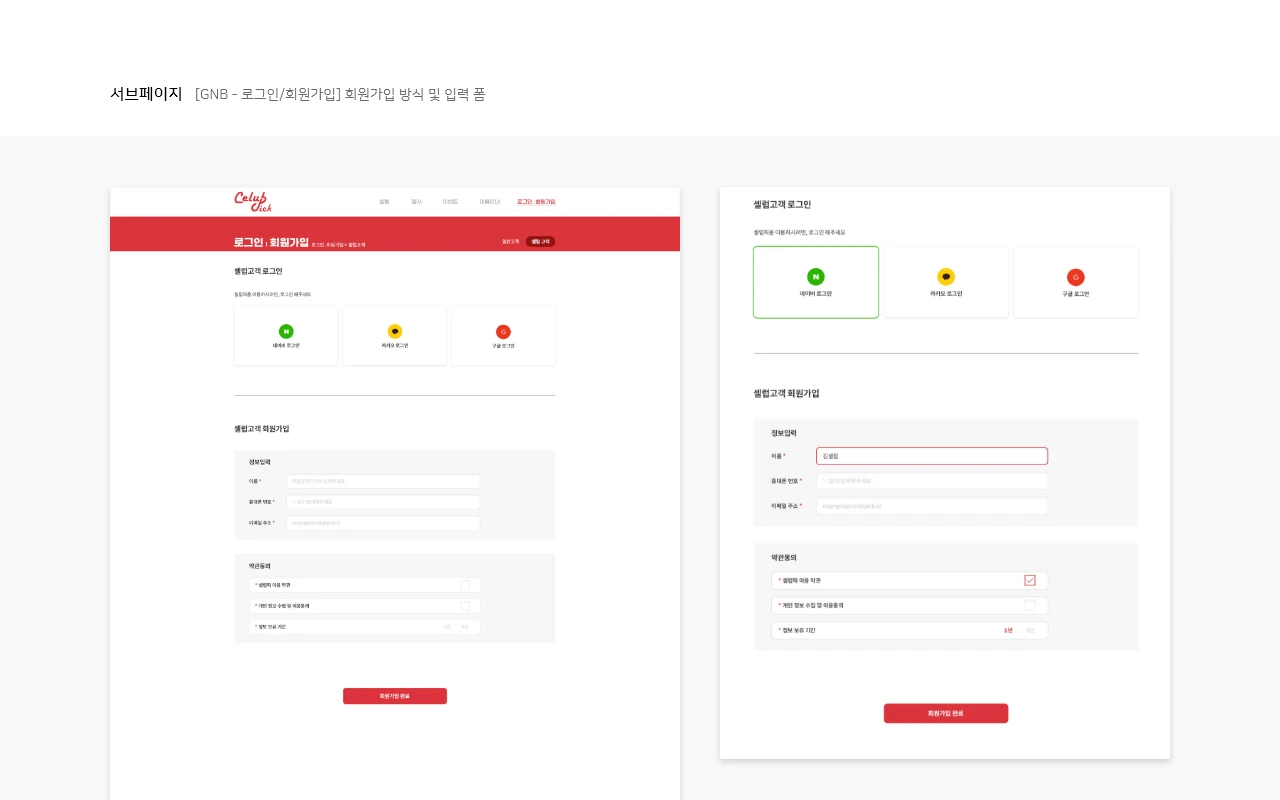Select the 셀럽 고객 pill tab
Image resolution: width=1280 pixels, height=800 pixels.
coord(541,241)
